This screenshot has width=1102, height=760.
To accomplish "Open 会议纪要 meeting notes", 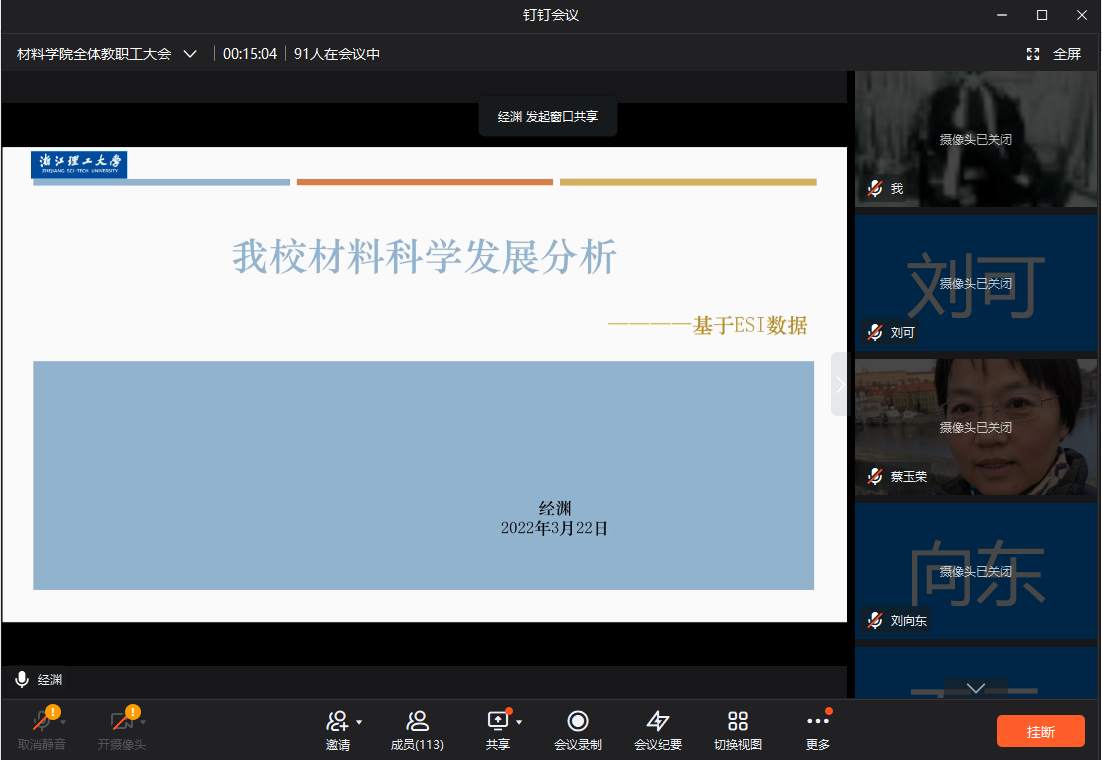I will tap(657, 721).
